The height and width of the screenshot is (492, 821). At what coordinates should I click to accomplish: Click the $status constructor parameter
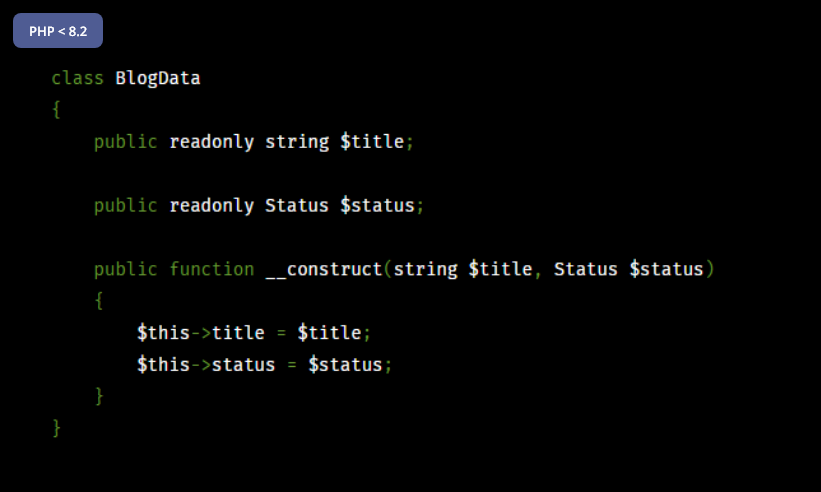point(667,270)
